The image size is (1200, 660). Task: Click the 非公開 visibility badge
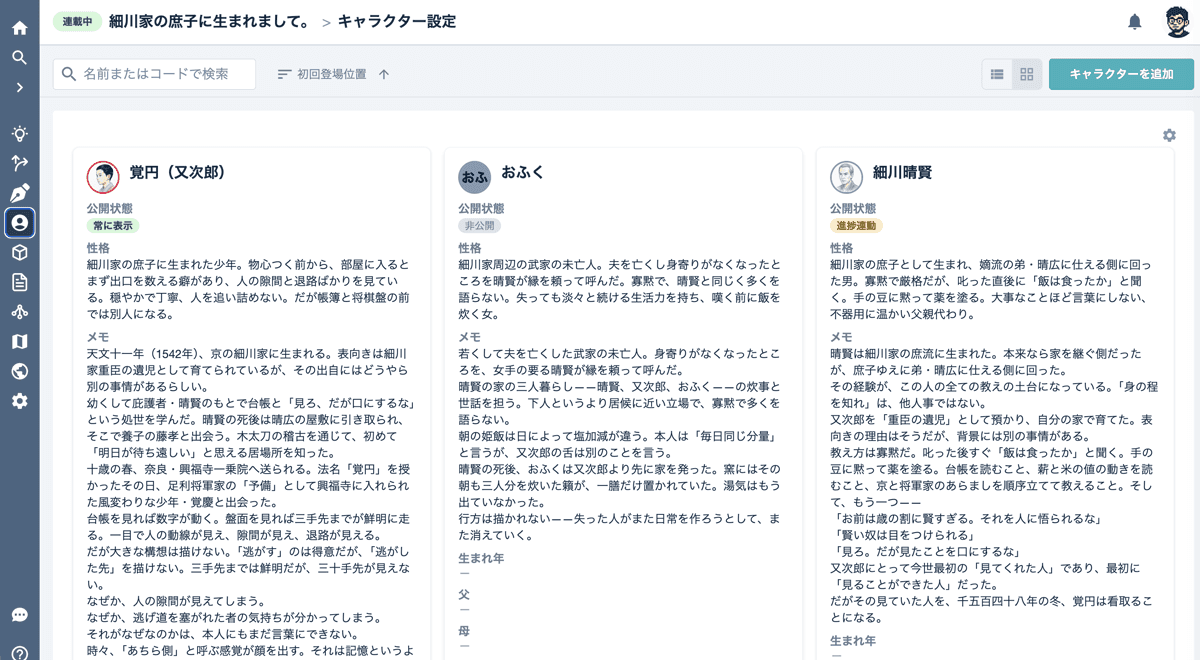(x=479, y=226)
